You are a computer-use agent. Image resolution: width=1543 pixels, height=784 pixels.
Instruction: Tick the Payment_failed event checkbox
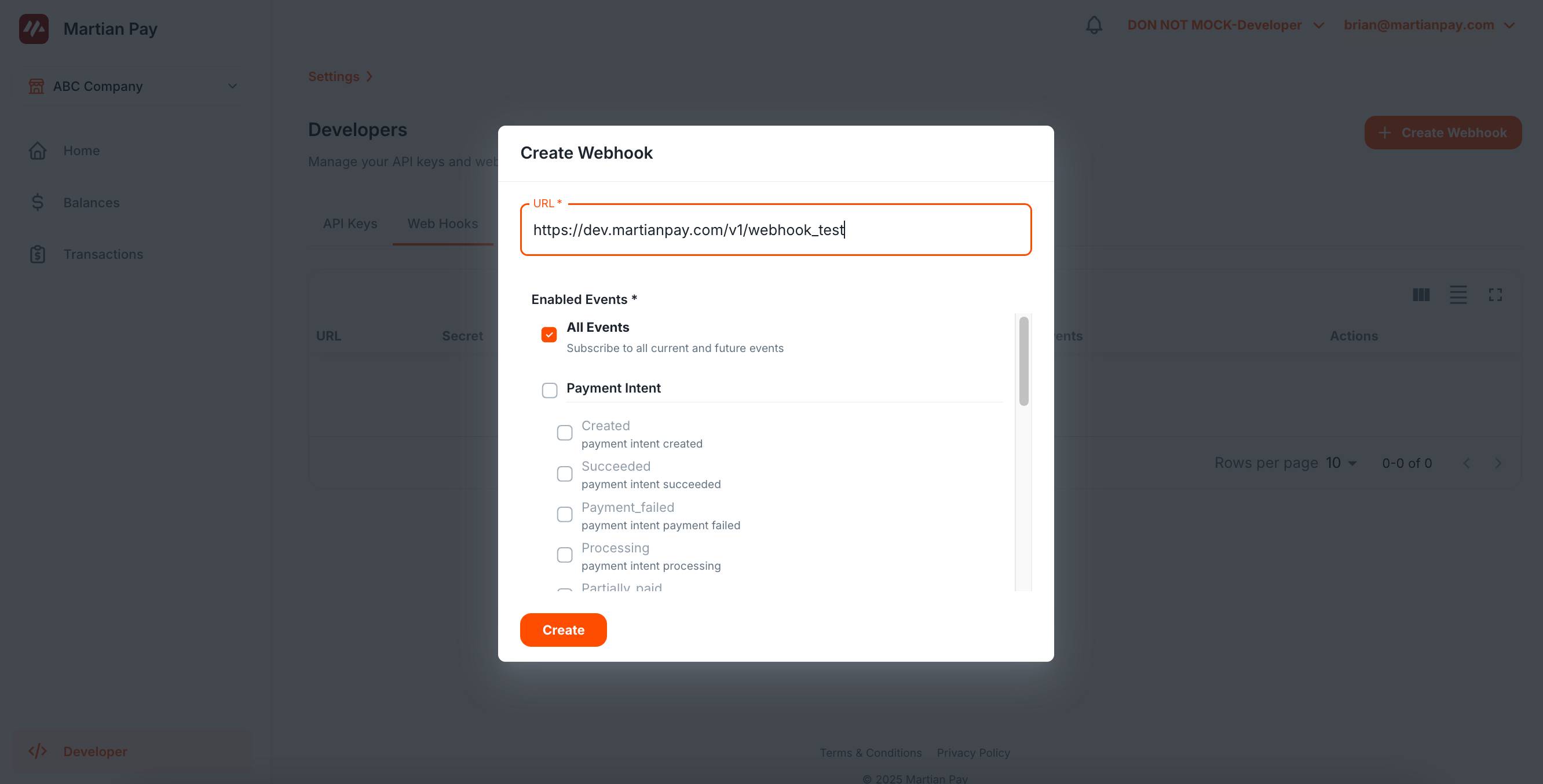[x=564, y=515]
